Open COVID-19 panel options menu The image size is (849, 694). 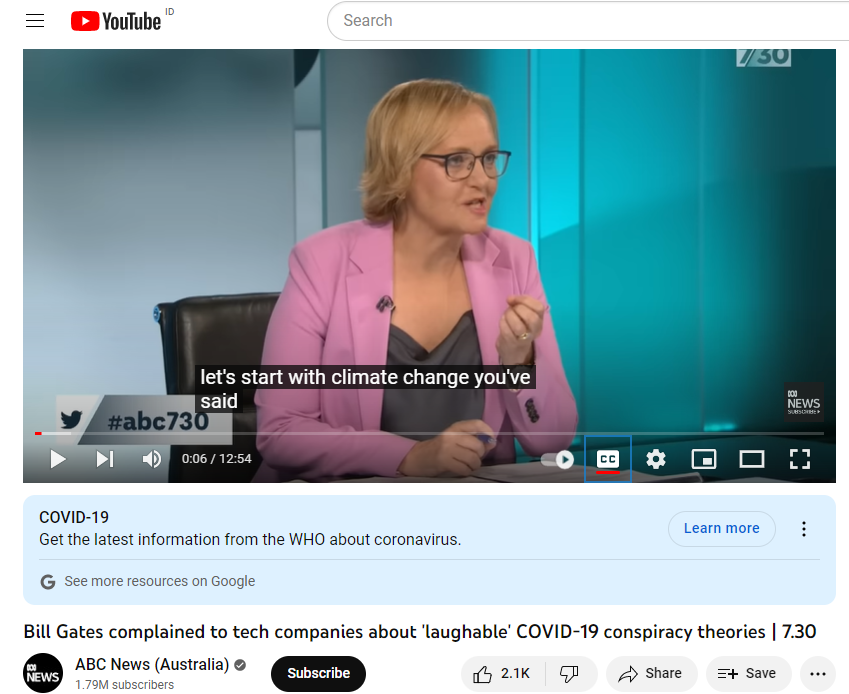(804, 529)
